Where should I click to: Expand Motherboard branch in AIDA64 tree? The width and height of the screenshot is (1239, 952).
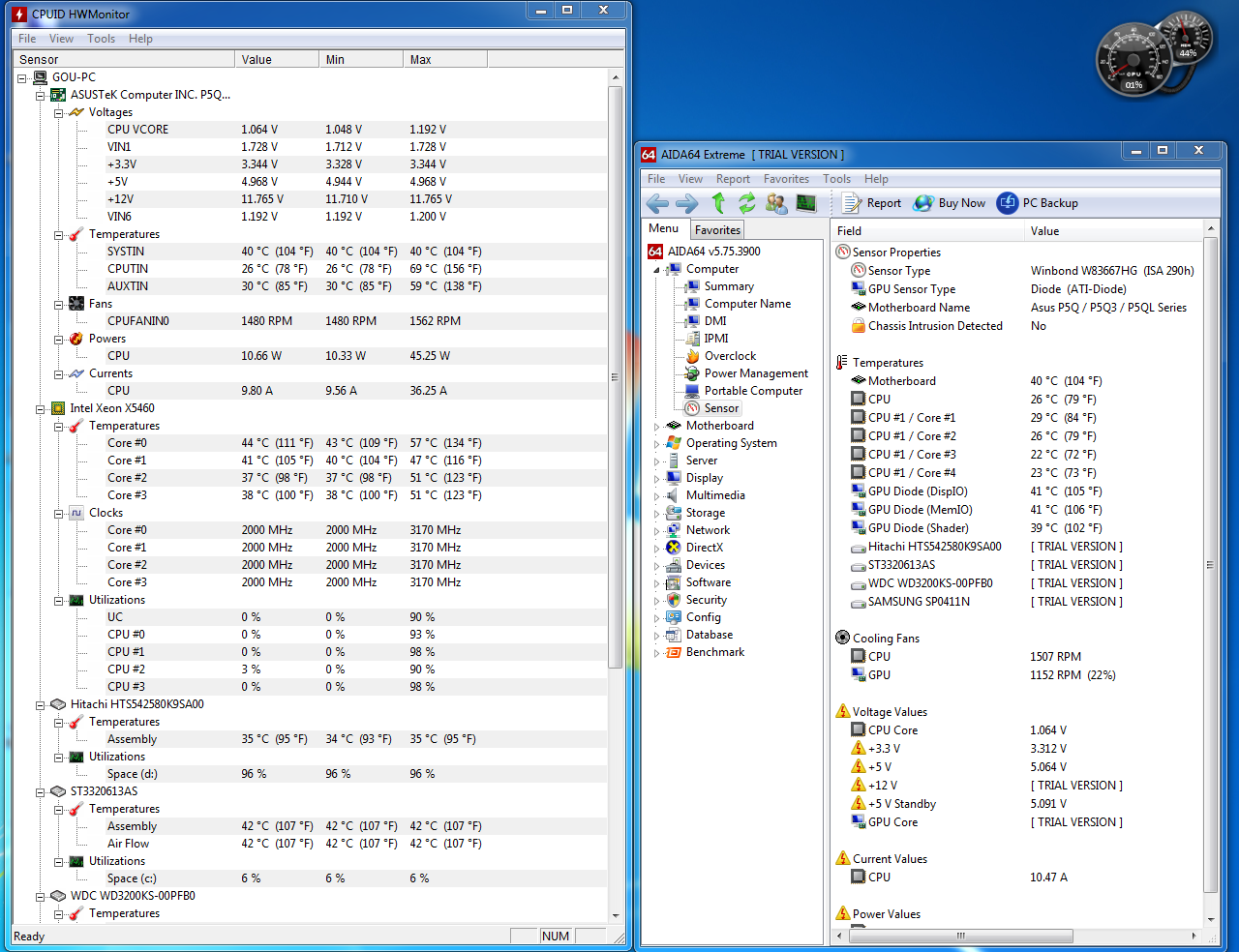coord(656,427)
